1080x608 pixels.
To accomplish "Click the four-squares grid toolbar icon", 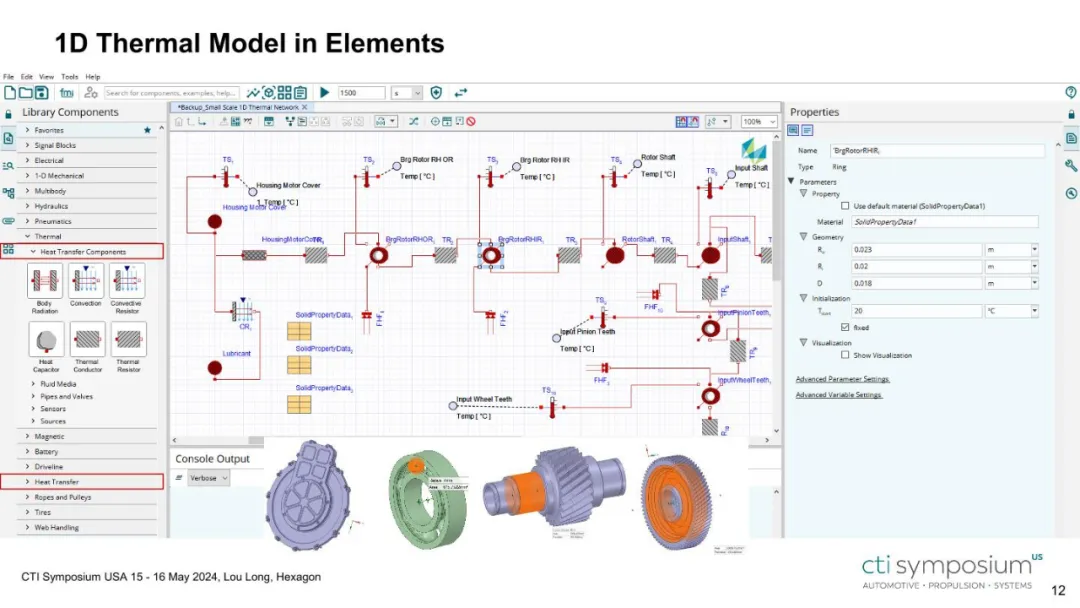I will click(x=284, y=92).
